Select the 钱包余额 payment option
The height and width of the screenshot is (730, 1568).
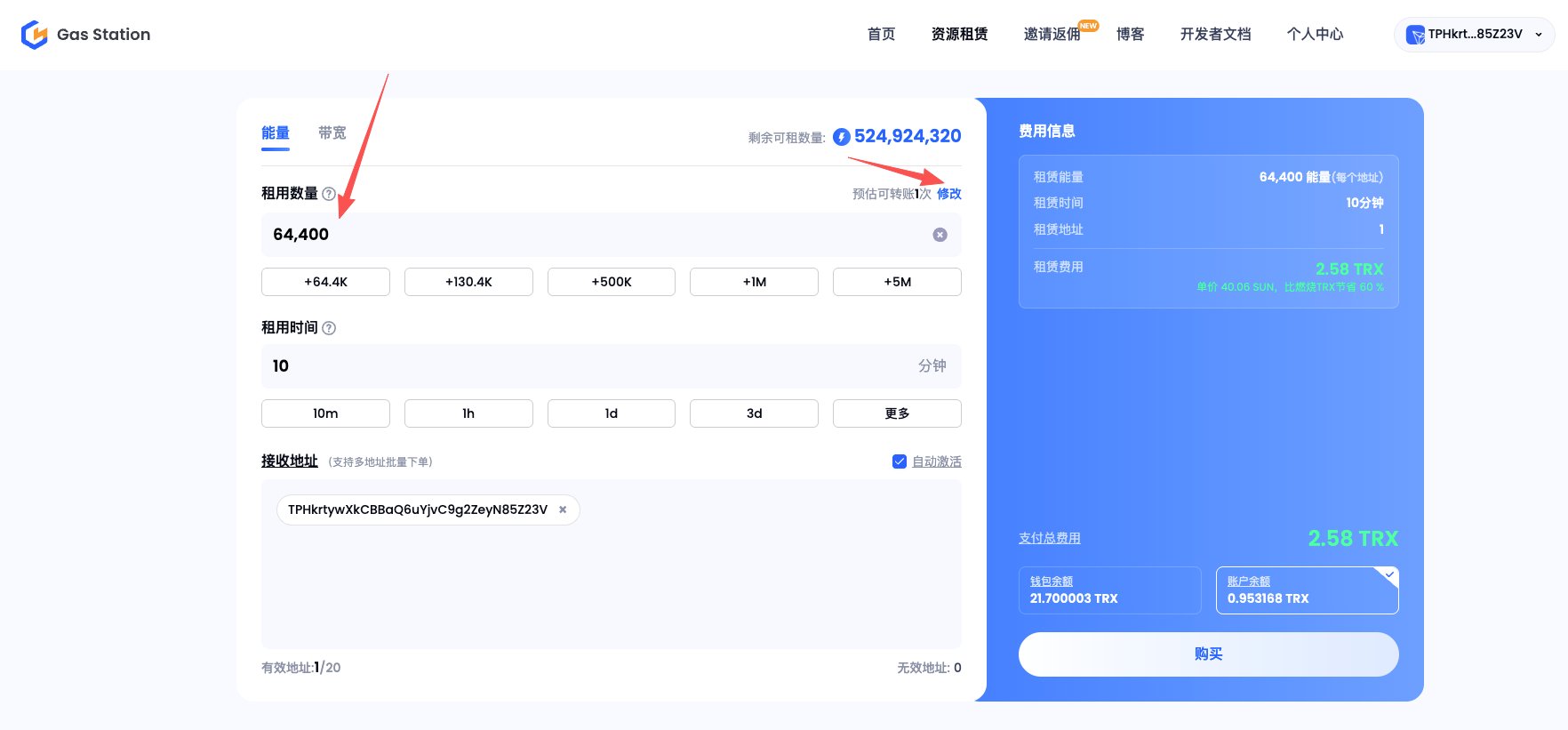(x=1109, y=590)
